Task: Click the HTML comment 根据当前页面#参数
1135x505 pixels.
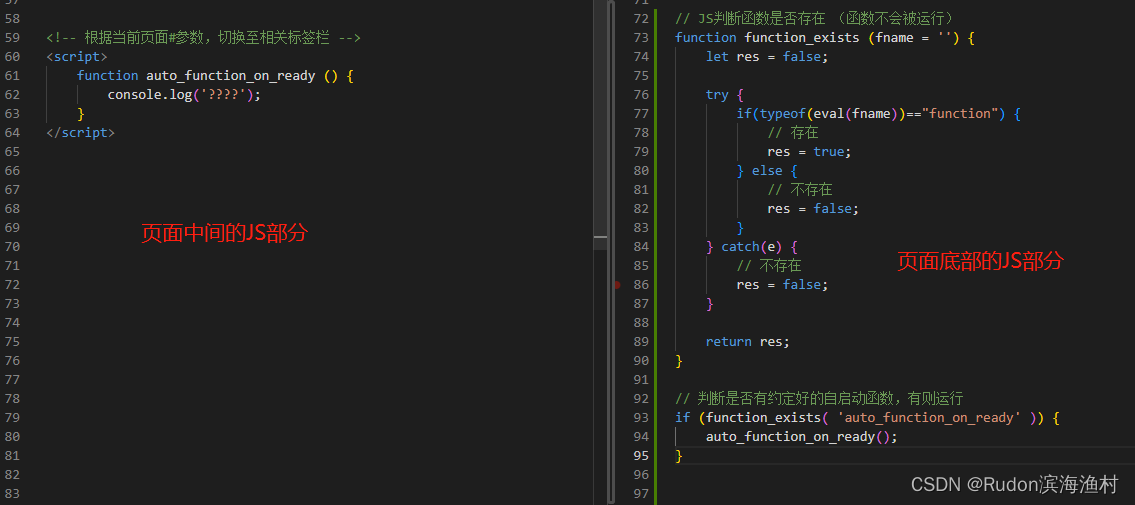Action: click(x=203, y=38)
